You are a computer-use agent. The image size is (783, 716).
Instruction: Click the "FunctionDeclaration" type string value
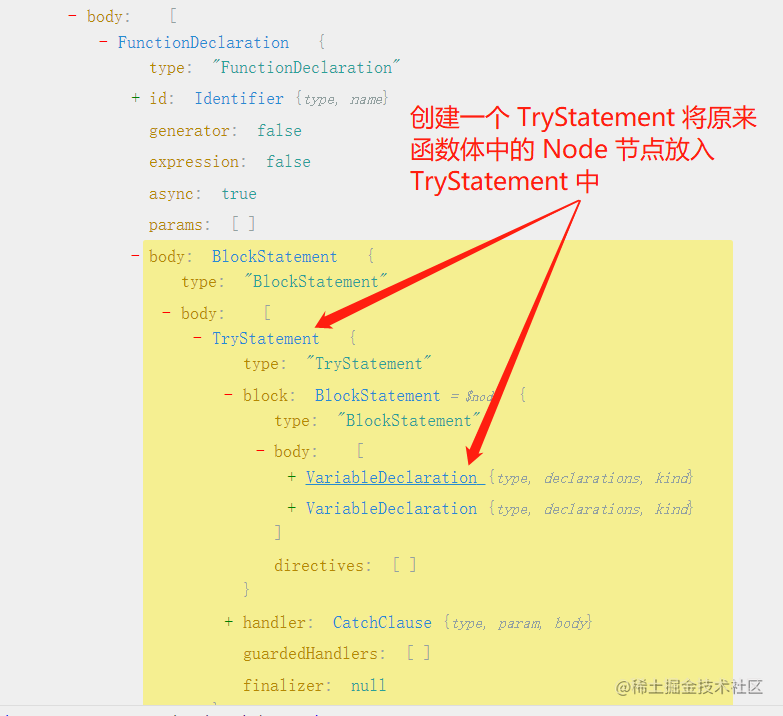[306, 67]
